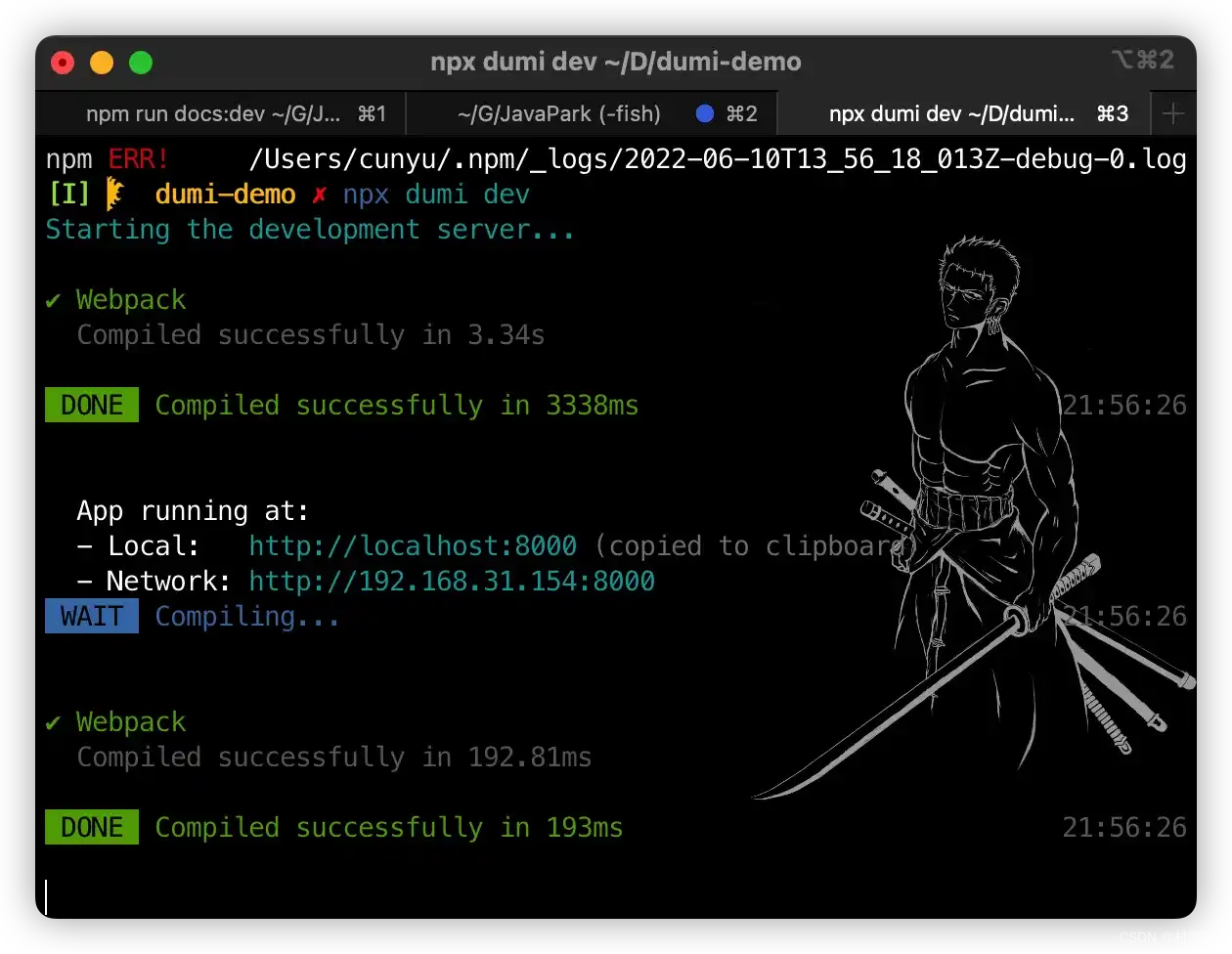Click the text cursor on the empty line

tap(46, 896)
